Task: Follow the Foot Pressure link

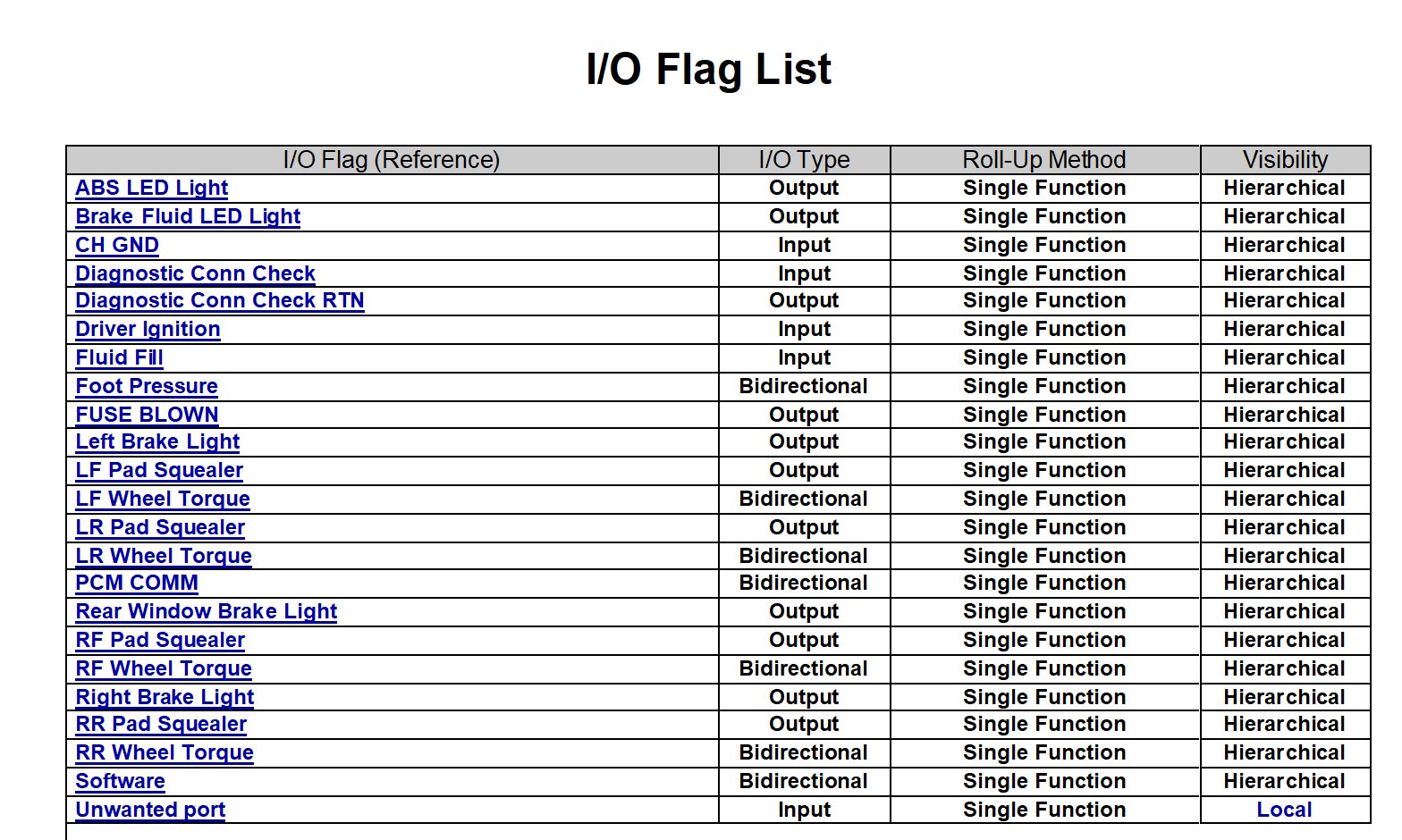Action: point(147,386)
